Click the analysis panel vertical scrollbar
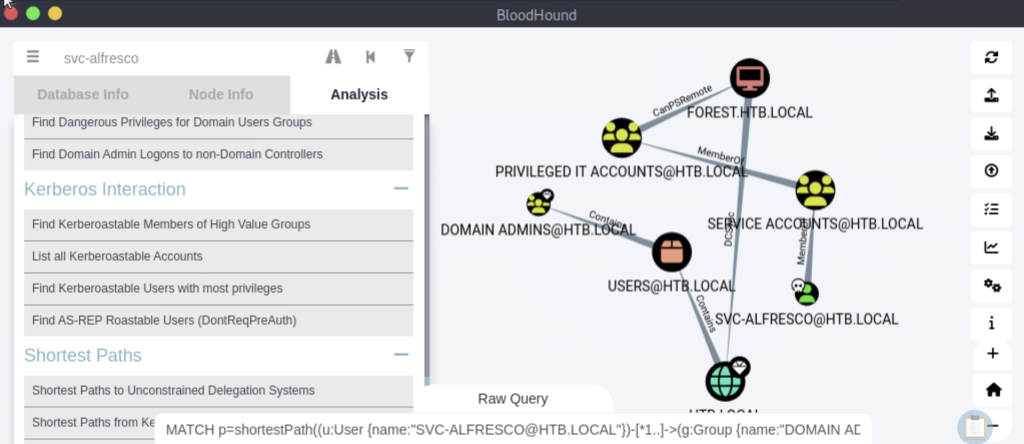The width and height of the screenshot is (1024, 444). (x=426, y=245)
